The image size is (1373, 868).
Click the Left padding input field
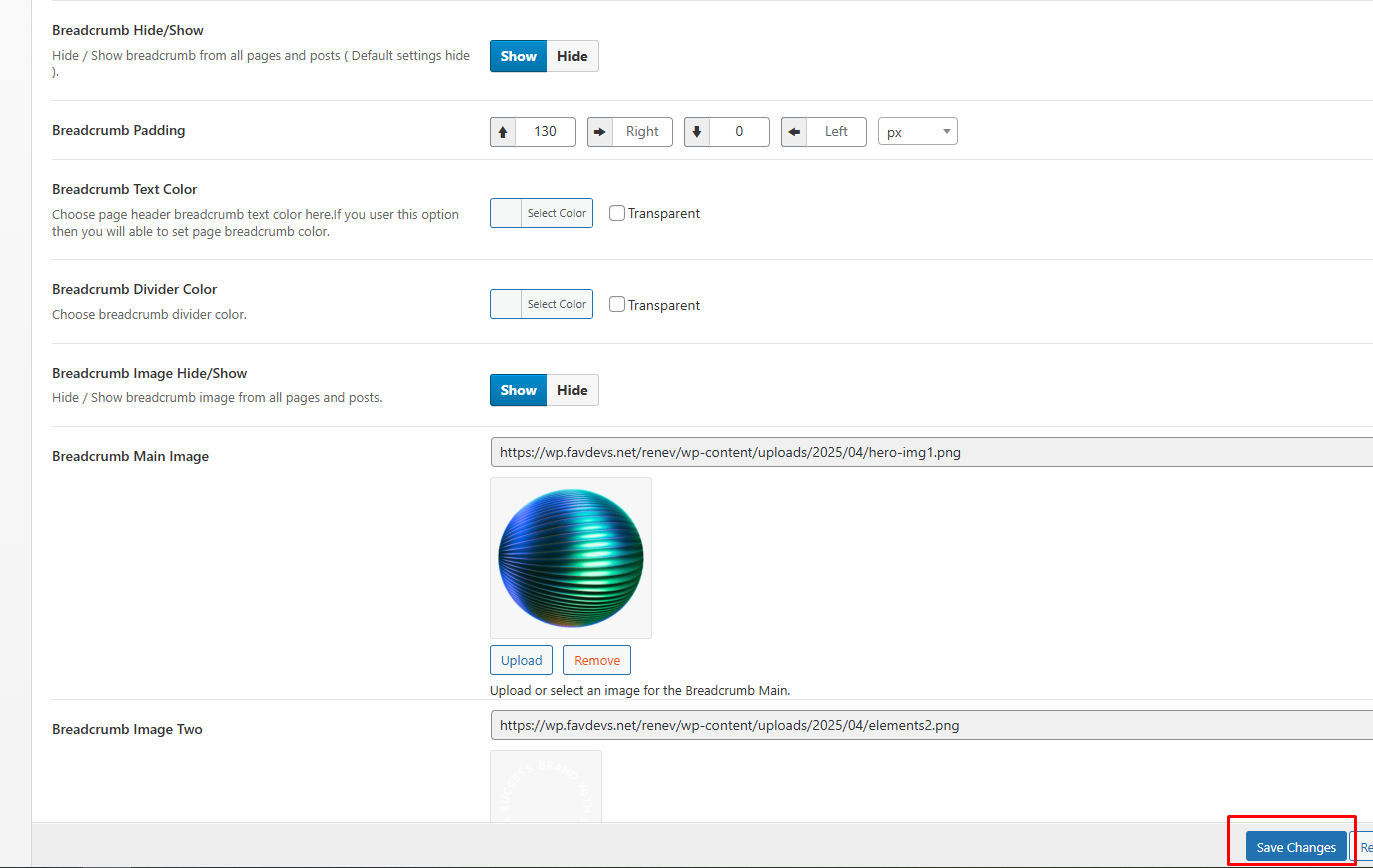[836, 132]
